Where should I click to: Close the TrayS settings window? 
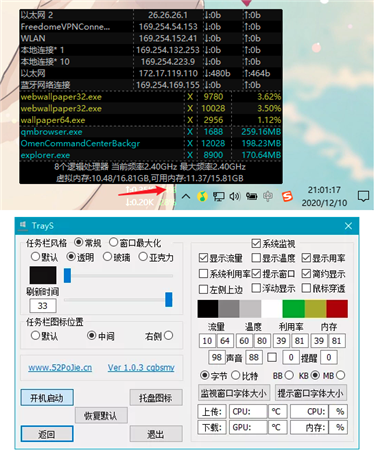[348, 226]
